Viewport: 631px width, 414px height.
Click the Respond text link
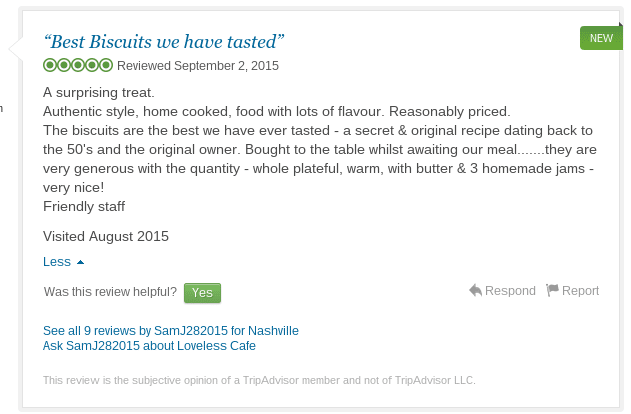coord(510,291)
